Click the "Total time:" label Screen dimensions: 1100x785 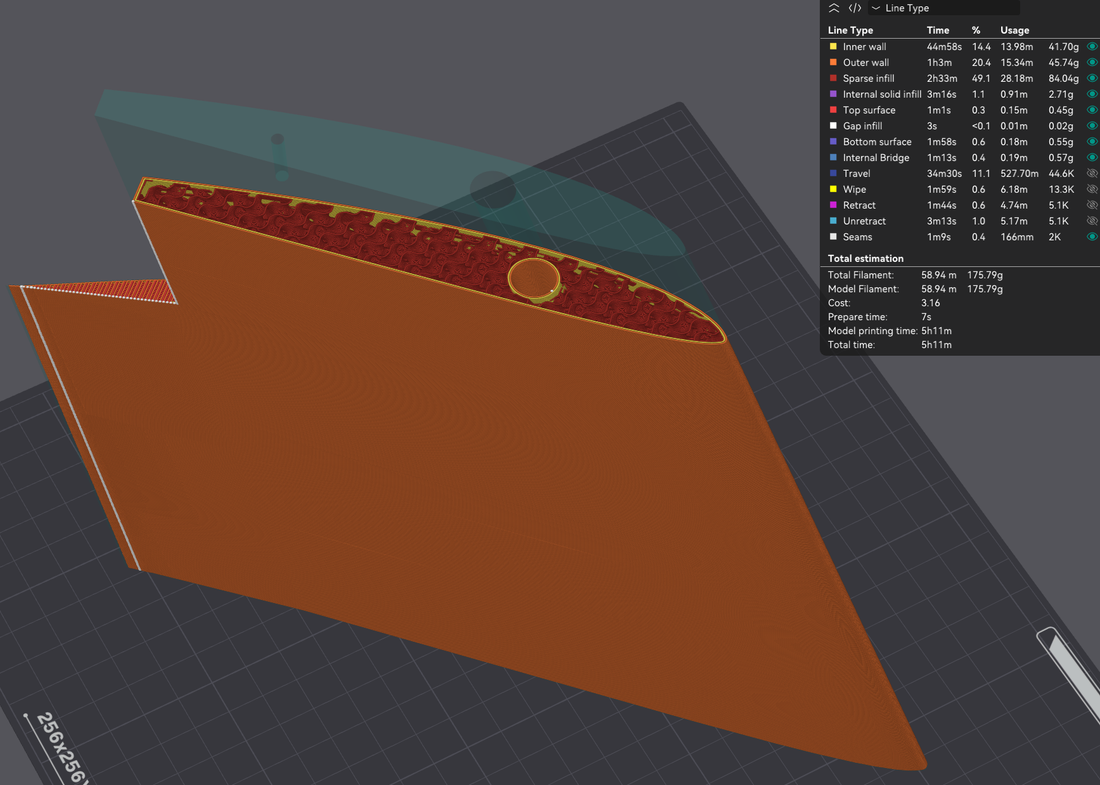[851, 345]
